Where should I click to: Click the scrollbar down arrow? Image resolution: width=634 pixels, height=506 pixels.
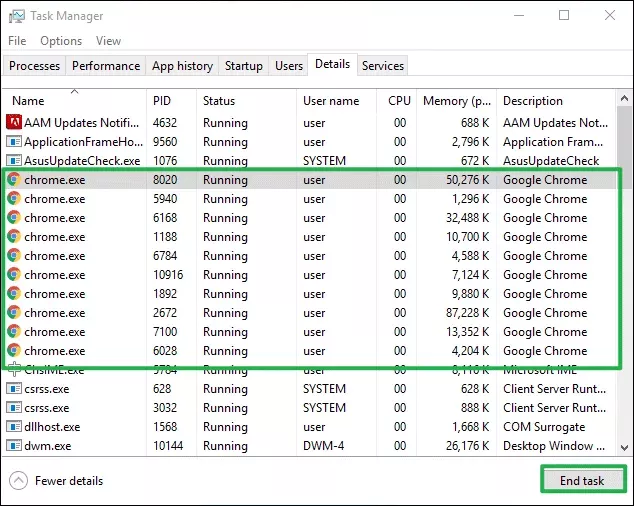(x=624, y=447)
